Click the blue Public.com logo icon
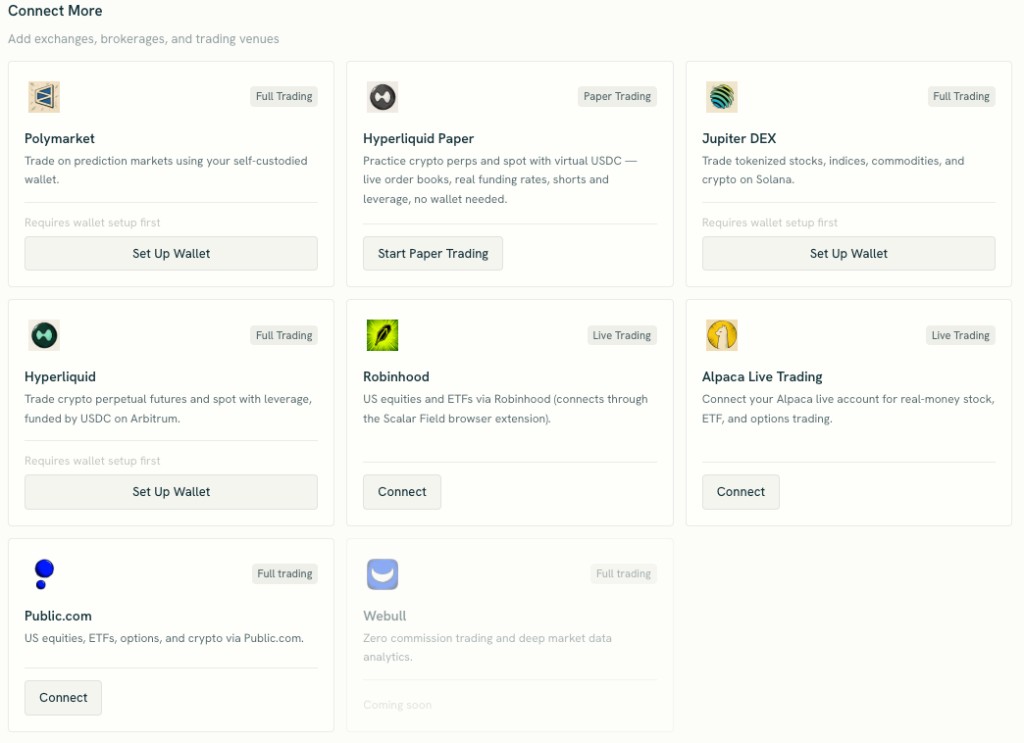Image resolution: width=1024 pixels, height=743 pixels. pyautogui.click(x=44, y=574)
